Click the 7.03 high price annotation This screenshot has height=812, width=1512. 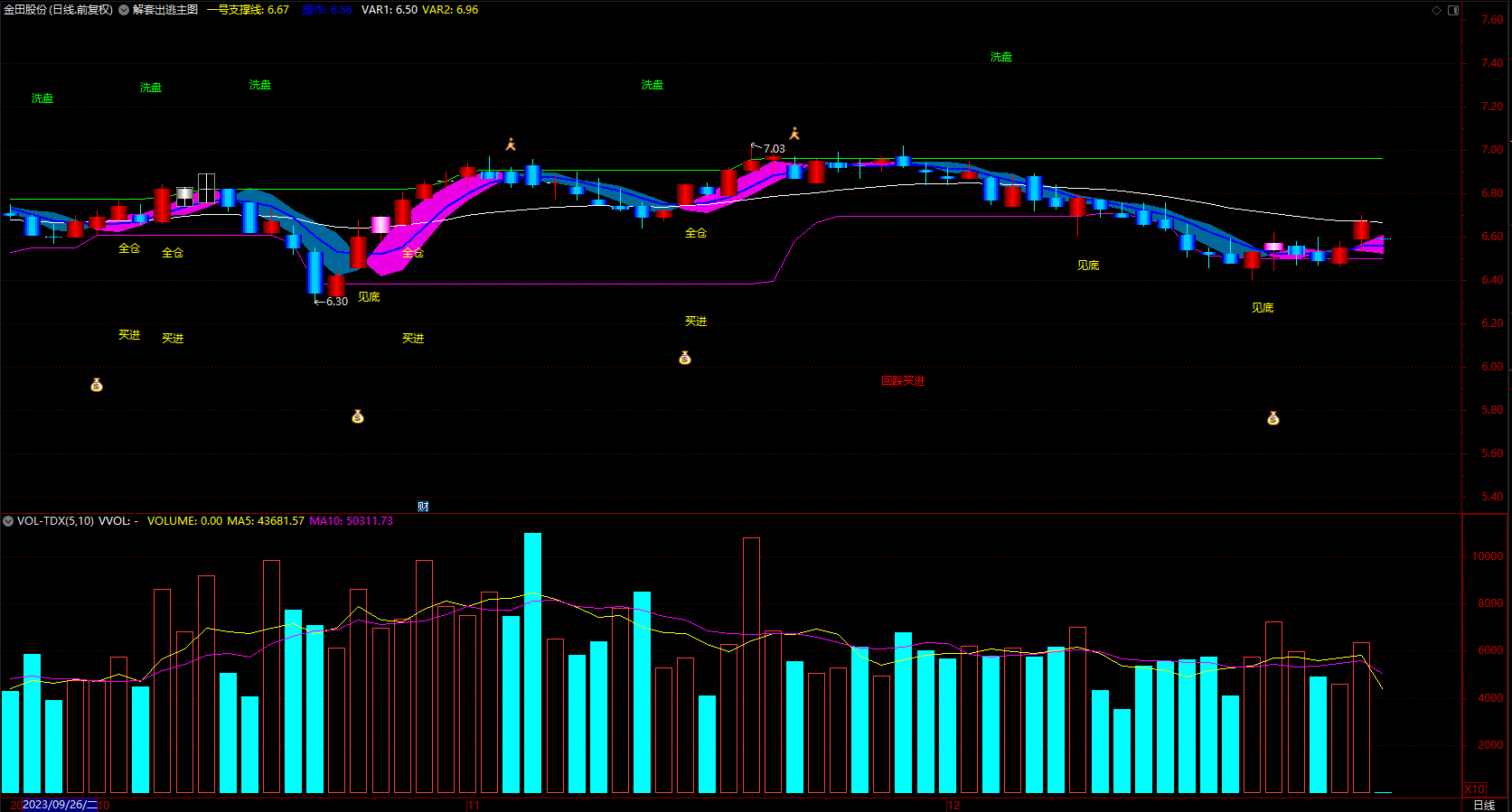coord(775,149)
